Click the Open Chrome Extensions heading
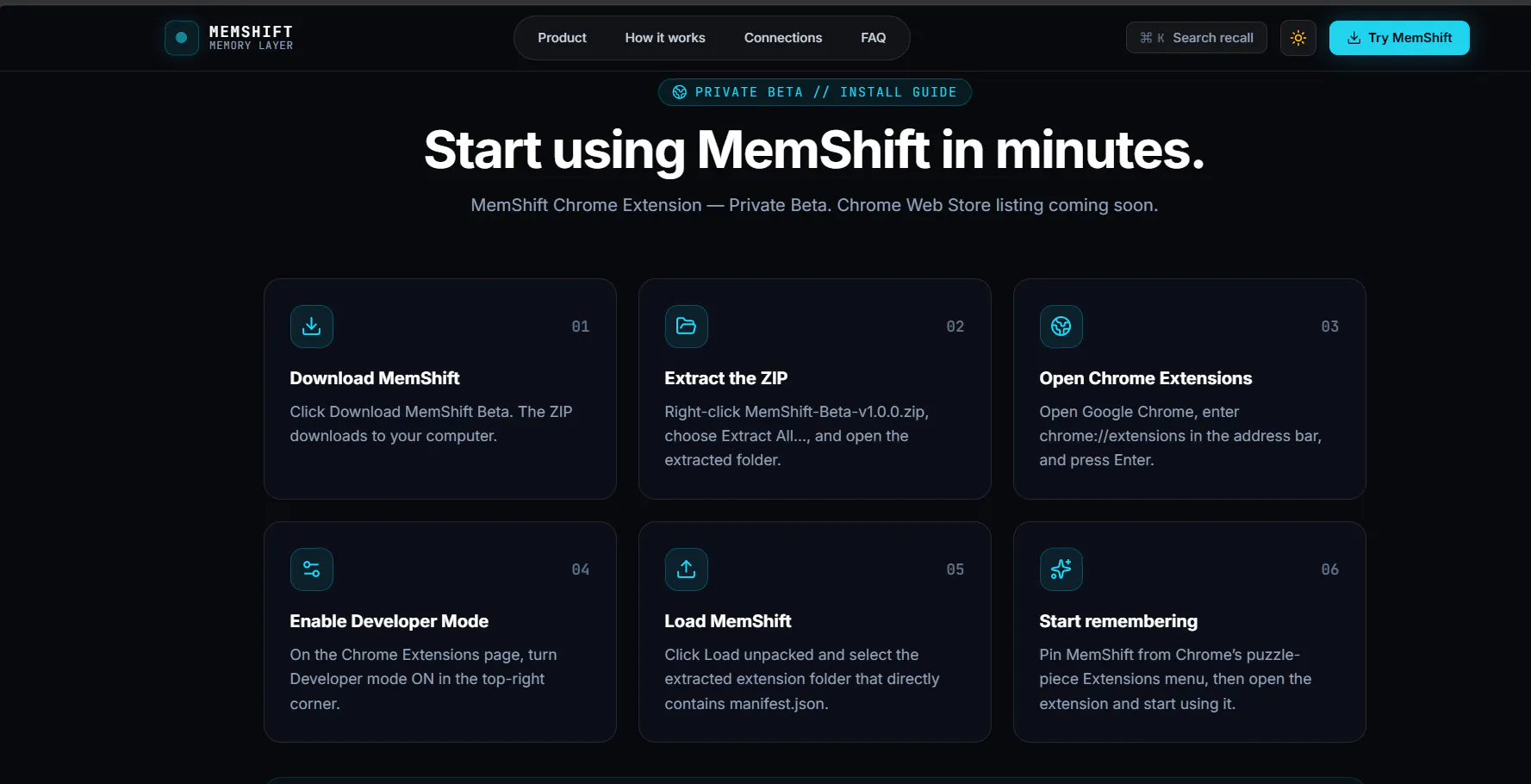The height and width of the screenshot is (784, 1531). pos(1146,378)
